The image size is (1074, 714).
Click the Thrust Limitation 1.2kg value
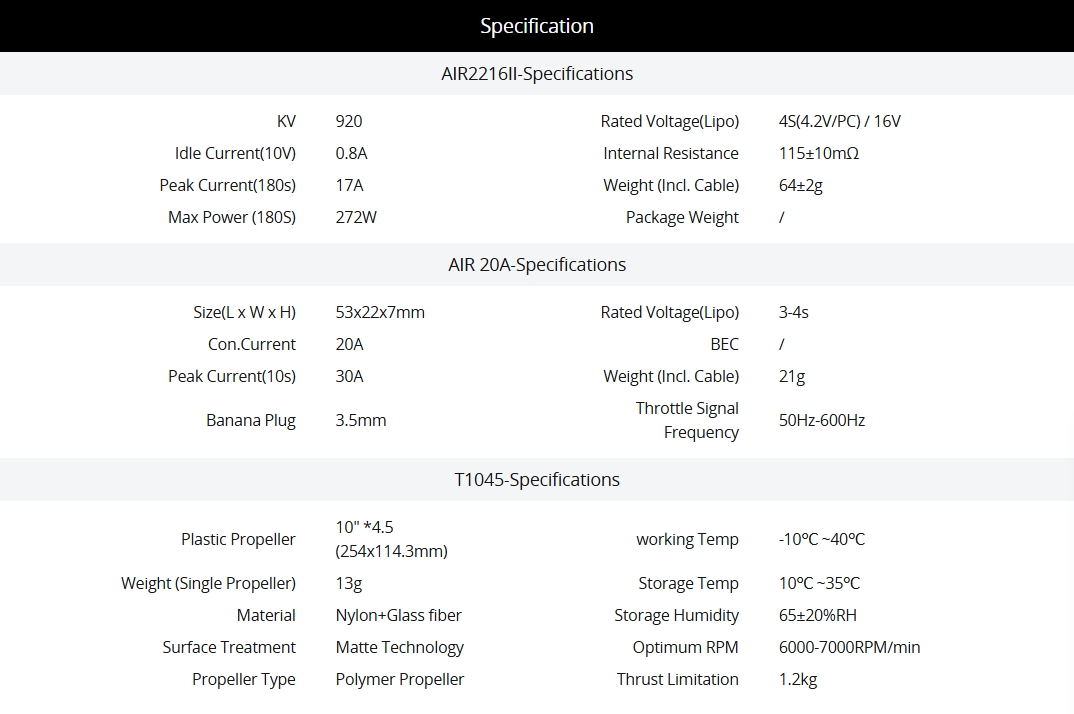(797, 679)
